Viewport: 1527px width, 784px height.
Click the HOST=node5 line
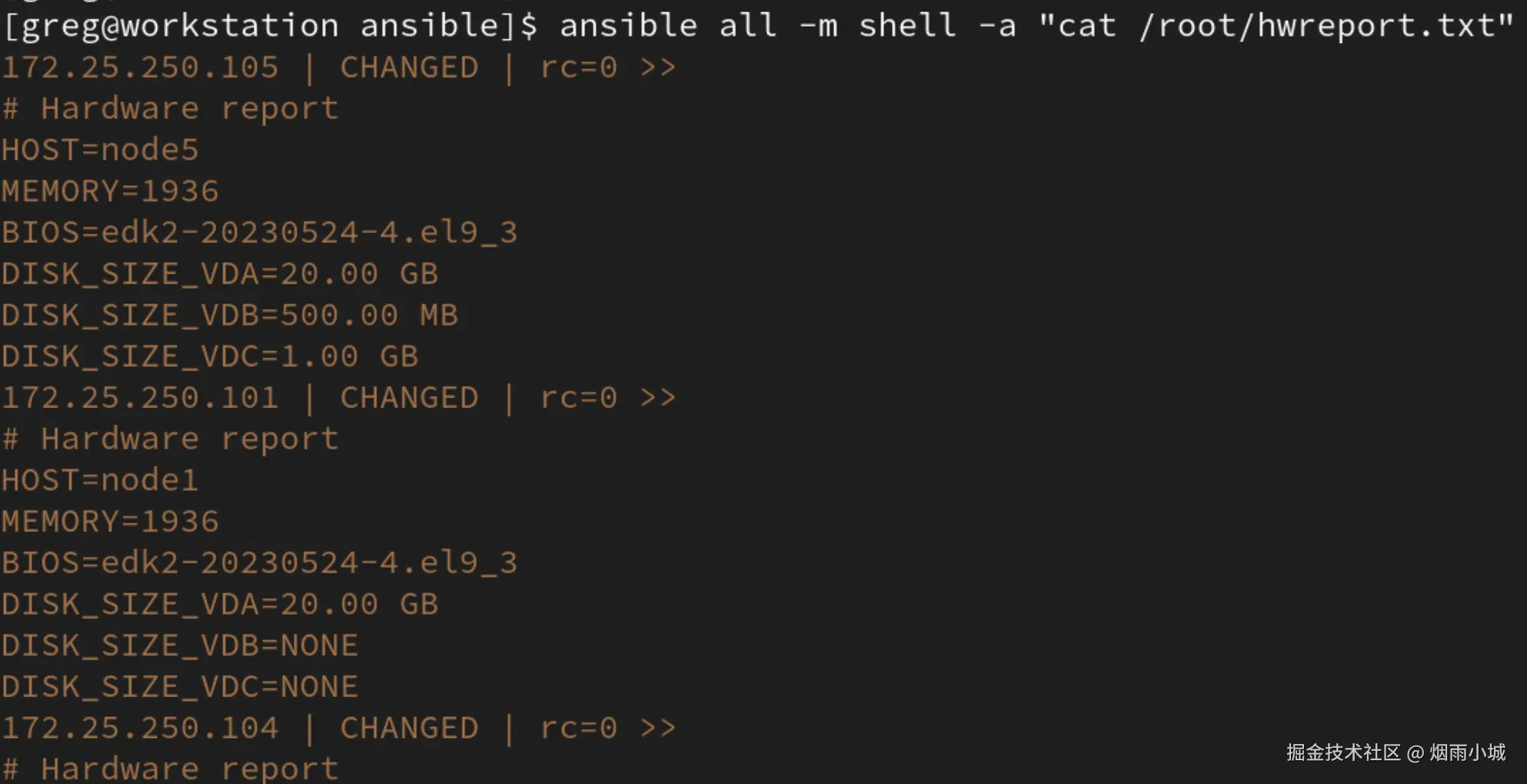pos(100,150)
